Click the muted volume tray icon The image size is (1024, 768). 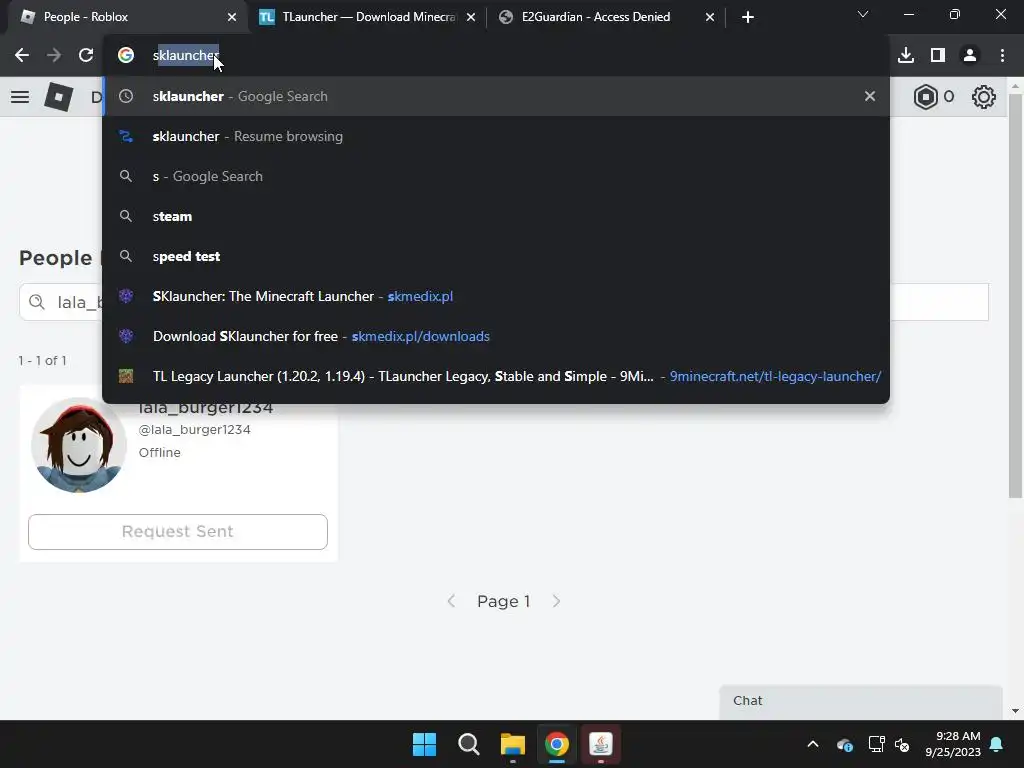point(902,744)
